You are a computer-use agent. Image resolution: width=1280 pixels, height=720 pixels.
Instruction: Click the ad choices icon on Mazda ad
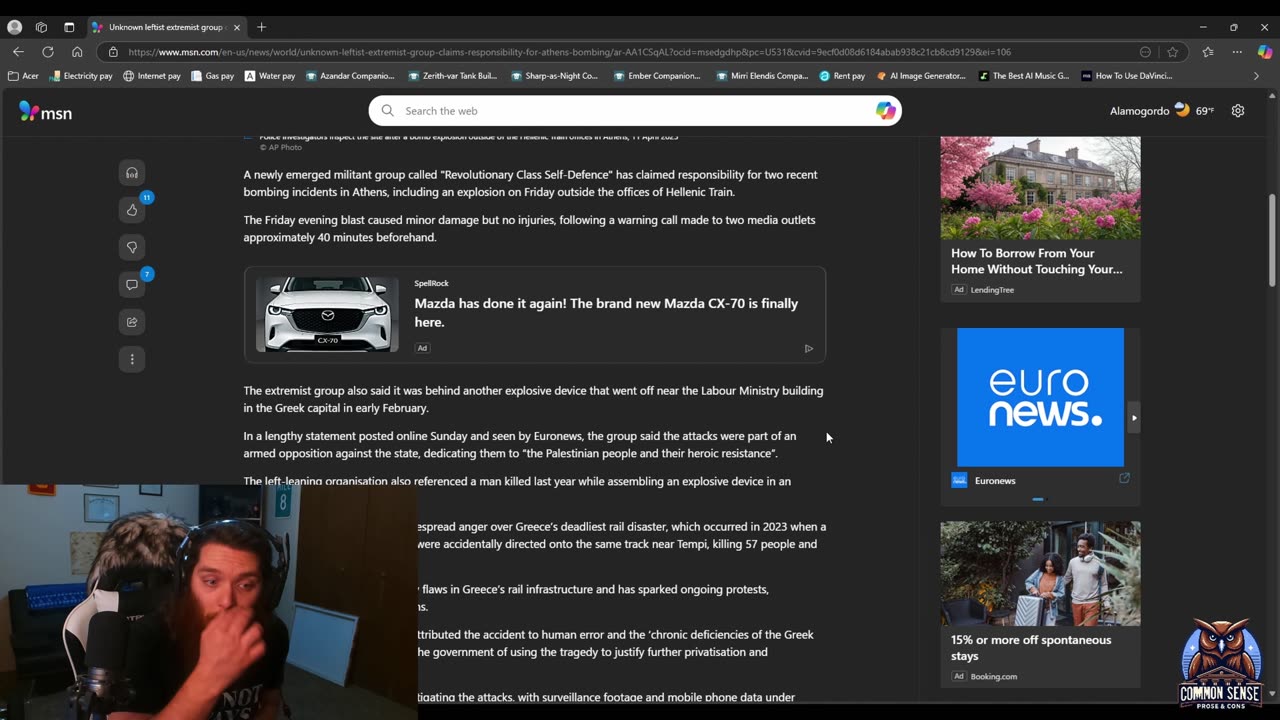tap(809, 348)
